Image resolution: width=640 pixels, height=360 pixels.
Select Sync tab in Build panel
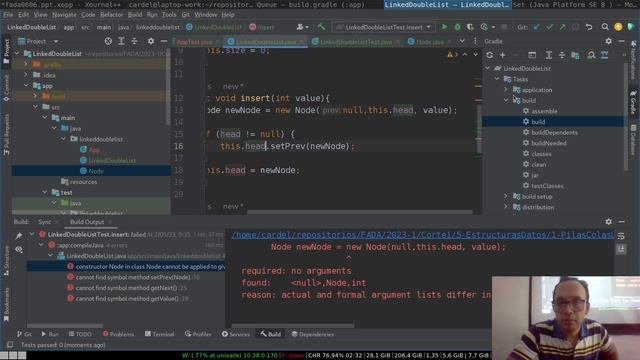point(44,222)
